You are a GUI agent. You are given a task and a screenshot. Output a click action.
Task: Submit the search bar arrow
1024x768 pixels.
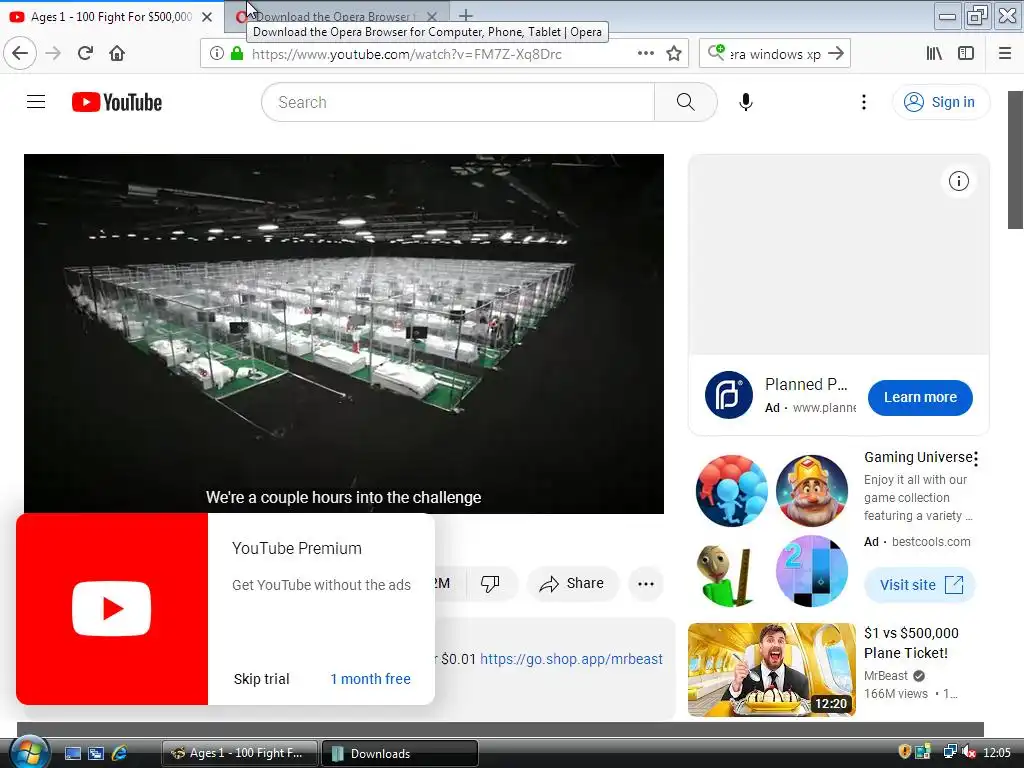[836, 54]
